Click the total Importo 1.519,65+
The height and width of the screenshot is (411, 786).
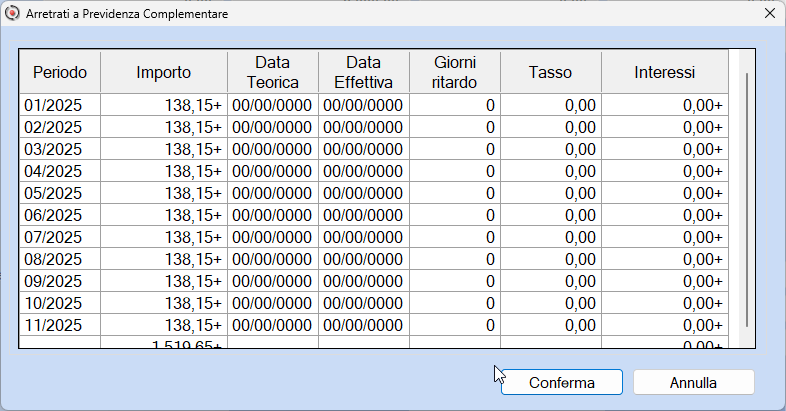pyautogui.click(x=164, y=343)
